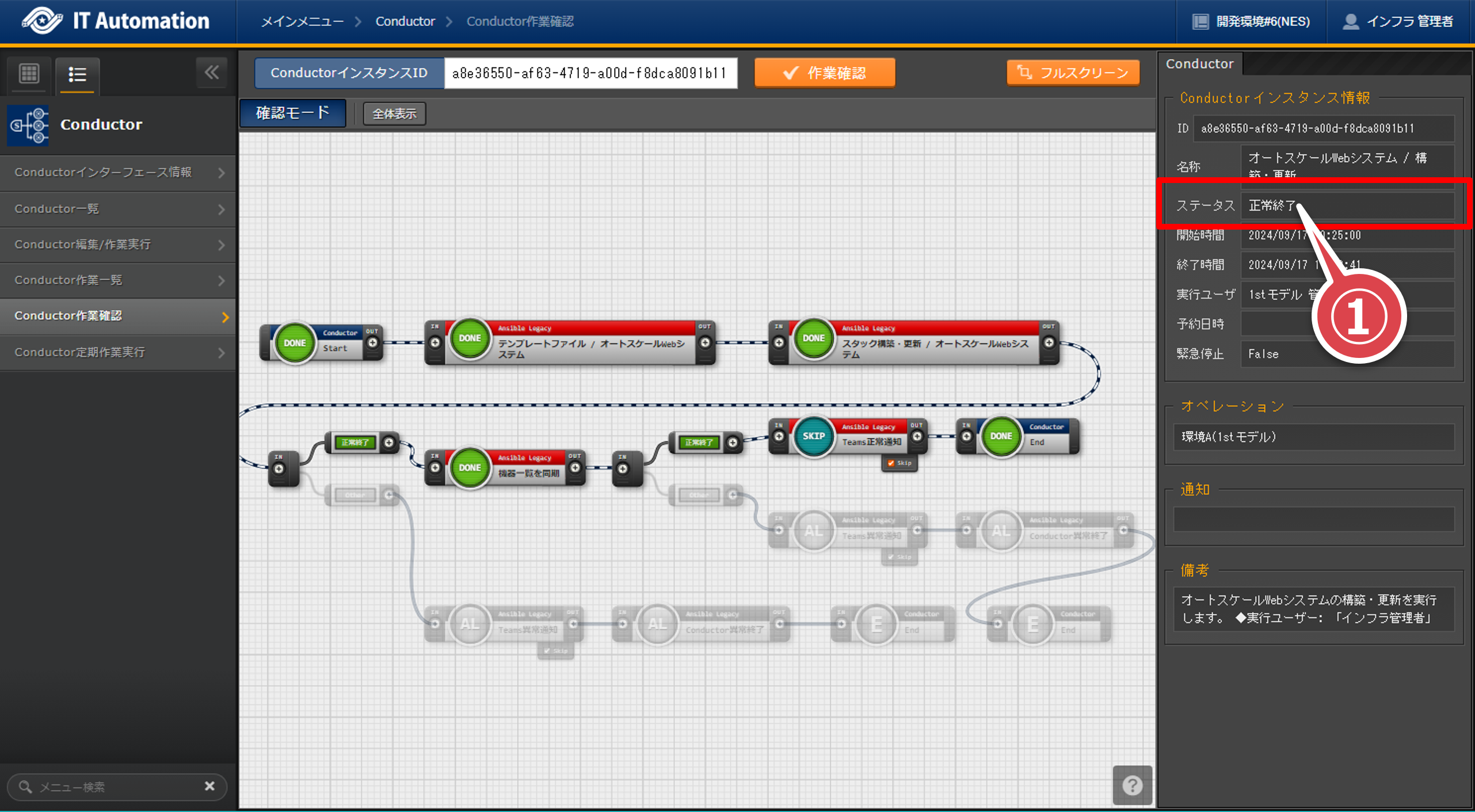The height and width of the screenshot is (812, 1475).
Task: Click the teal SKIP status circle
Action: [813, 436]
